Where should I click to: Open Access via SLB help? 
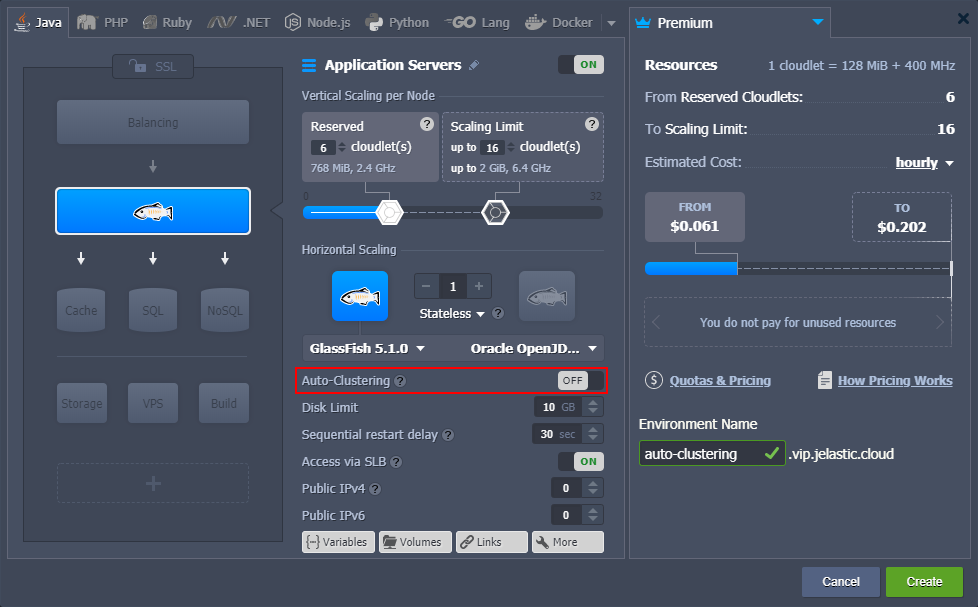[396, 462]
